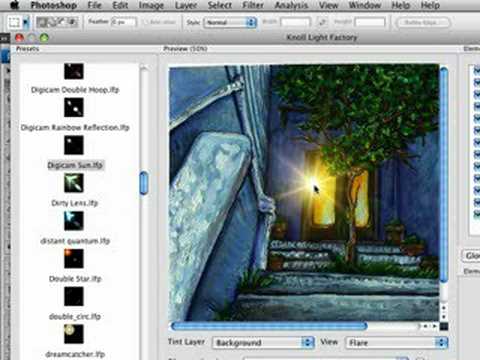Open the Select menu
The width and height of the screenshot is (480, 360).
point(220,5)
